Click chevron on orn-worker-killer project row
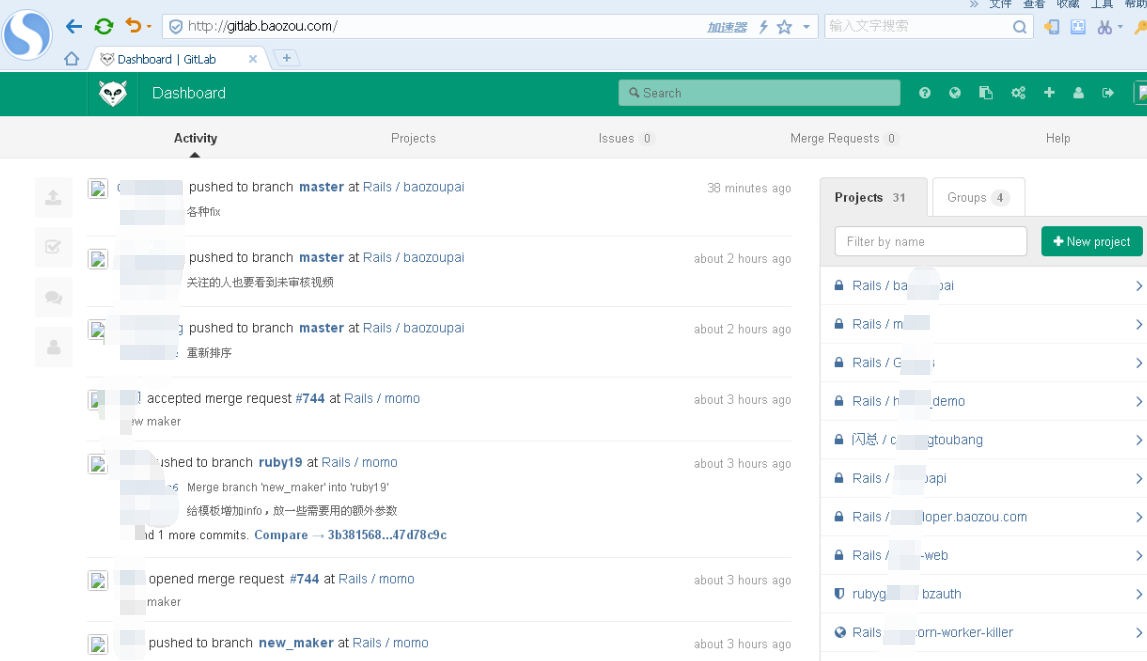This screenshot has height=661, width=1147. (x=1139, y=632)
